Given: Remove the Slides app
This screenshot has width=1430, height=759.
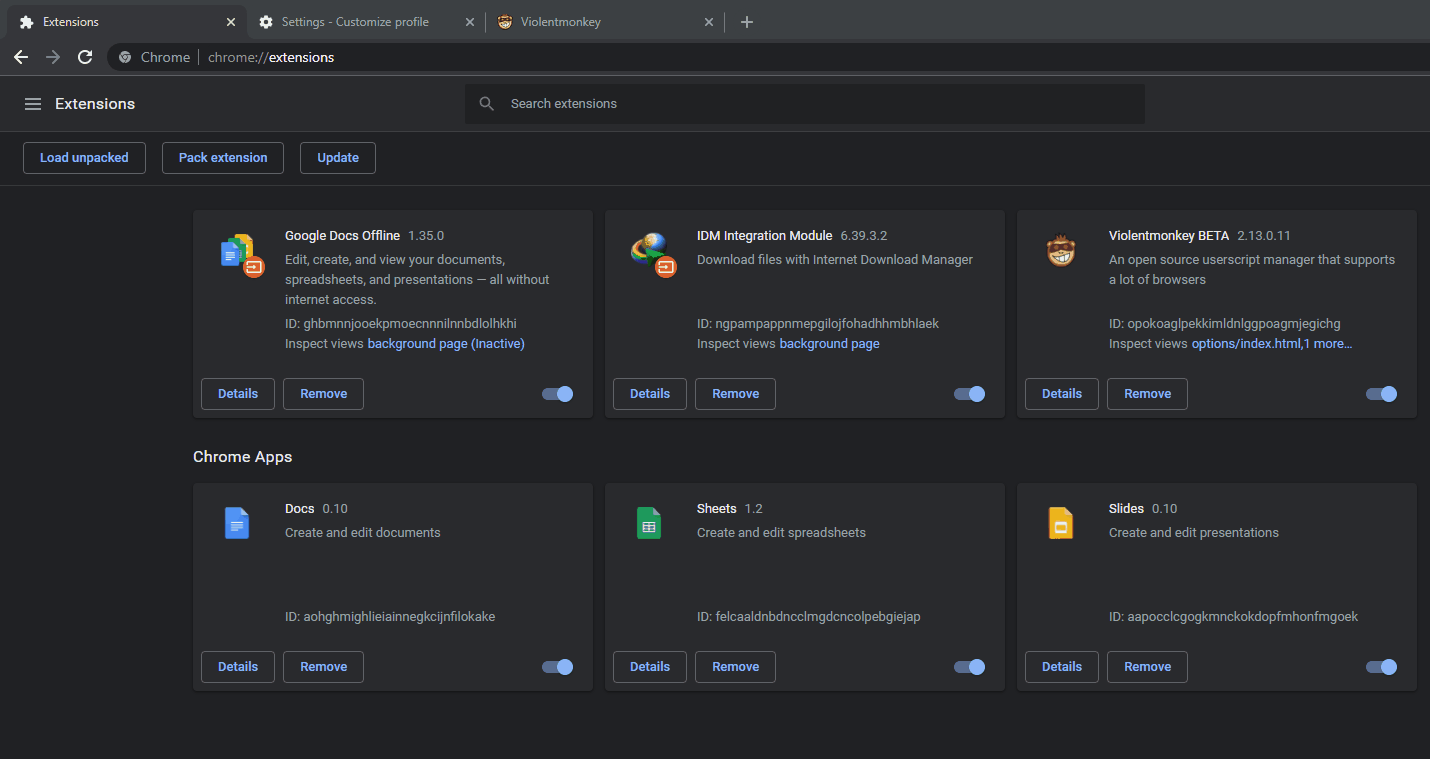Looking at the screenshot, I should point(1148,667).
